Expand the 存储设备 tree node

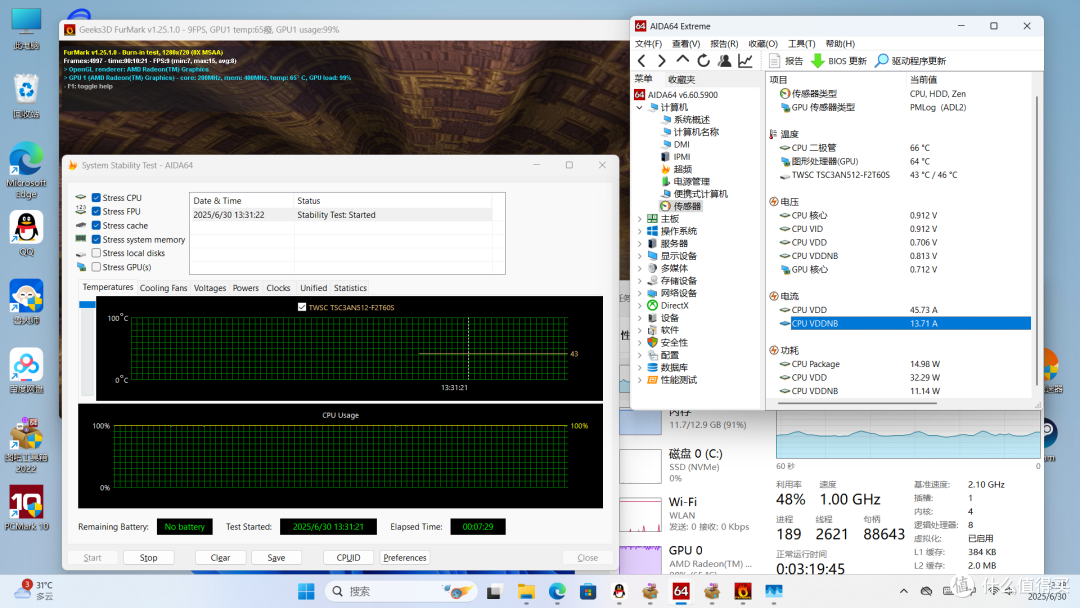coord(640,281)
